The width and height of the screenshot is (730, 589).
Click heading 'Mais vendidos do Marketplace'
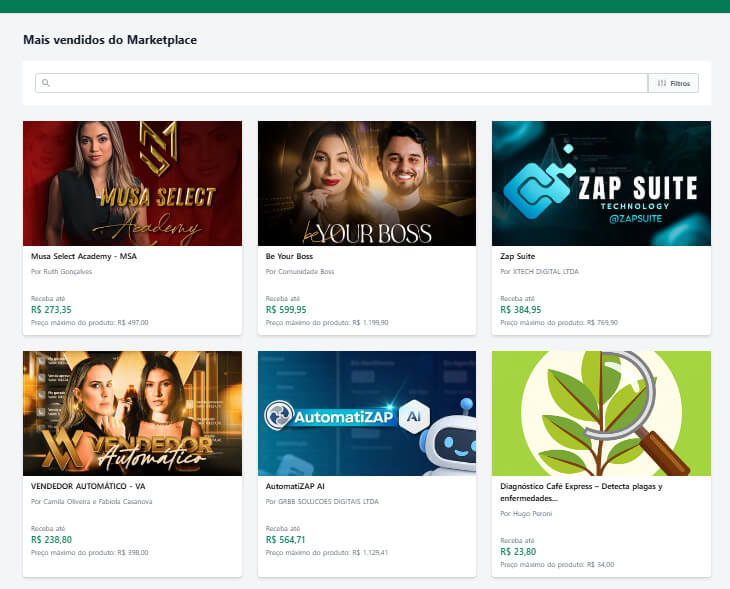[110, 40]
